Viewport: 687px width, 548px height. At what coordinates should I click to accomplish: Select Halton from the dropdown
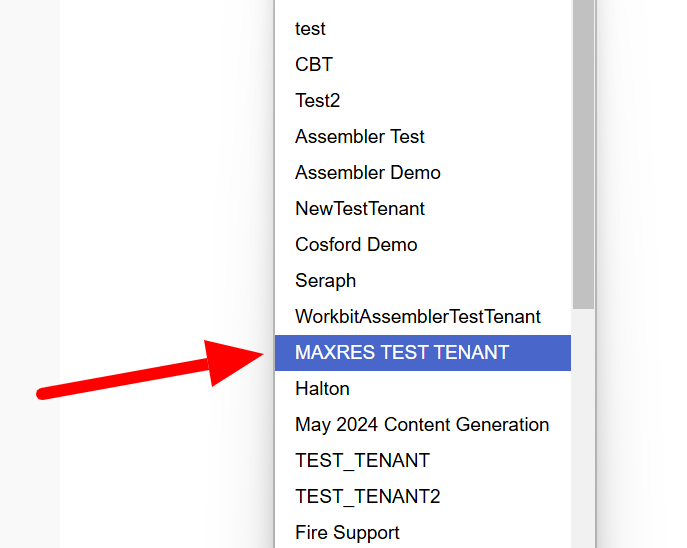pos(322,389)
